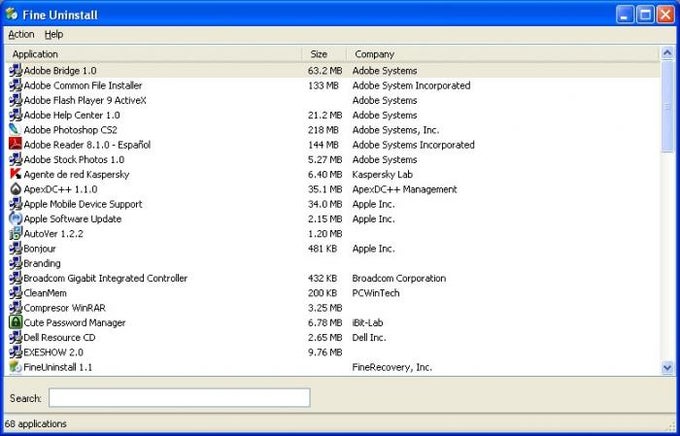680x436 pixels.
Task: Click the Fine Uninstall title bar icon
Action: click(11, 14)
